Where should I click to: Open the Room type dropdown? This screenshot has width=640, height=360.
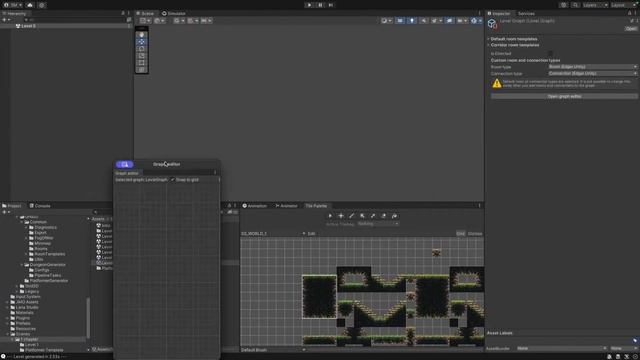[x=592, y=67]
